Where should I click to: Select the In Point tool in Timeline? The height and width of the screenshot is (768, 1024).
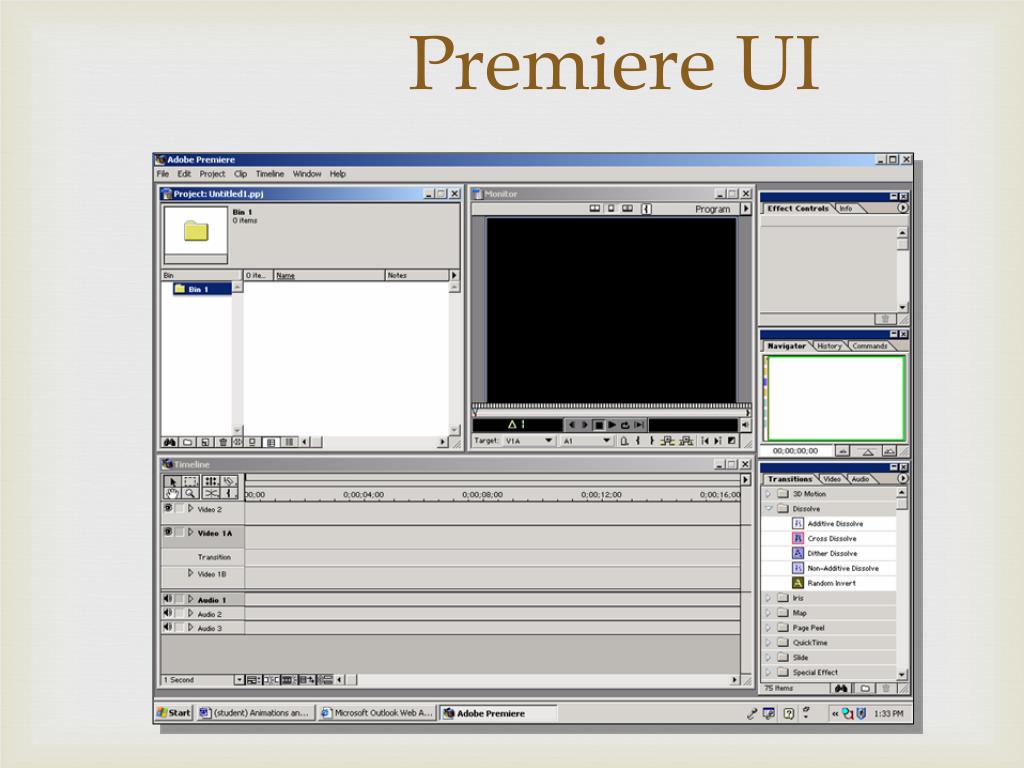pos(229,494)
